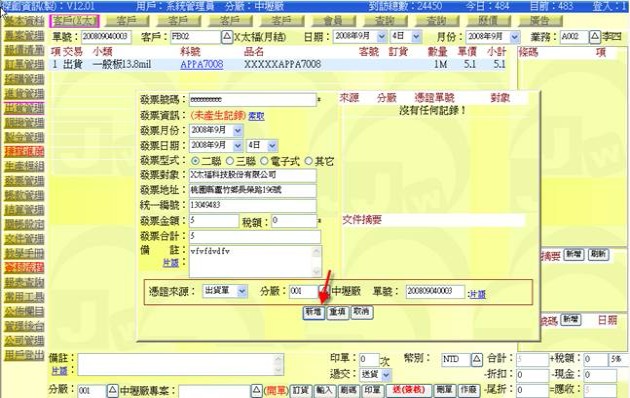The width and height of the screenshot is (630, 398).
Task: Expand the 遞交 送貨 dropdown
Action: pyautogui.click(x=386, y=375)
